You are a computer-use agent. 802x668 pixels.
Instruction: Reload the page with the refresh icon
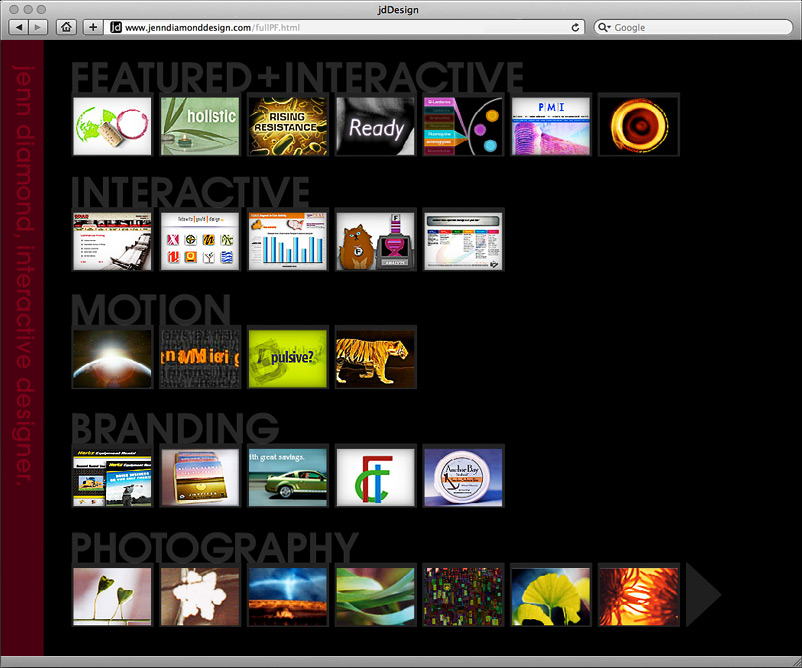pyautogui.click(x=576, y=27)
